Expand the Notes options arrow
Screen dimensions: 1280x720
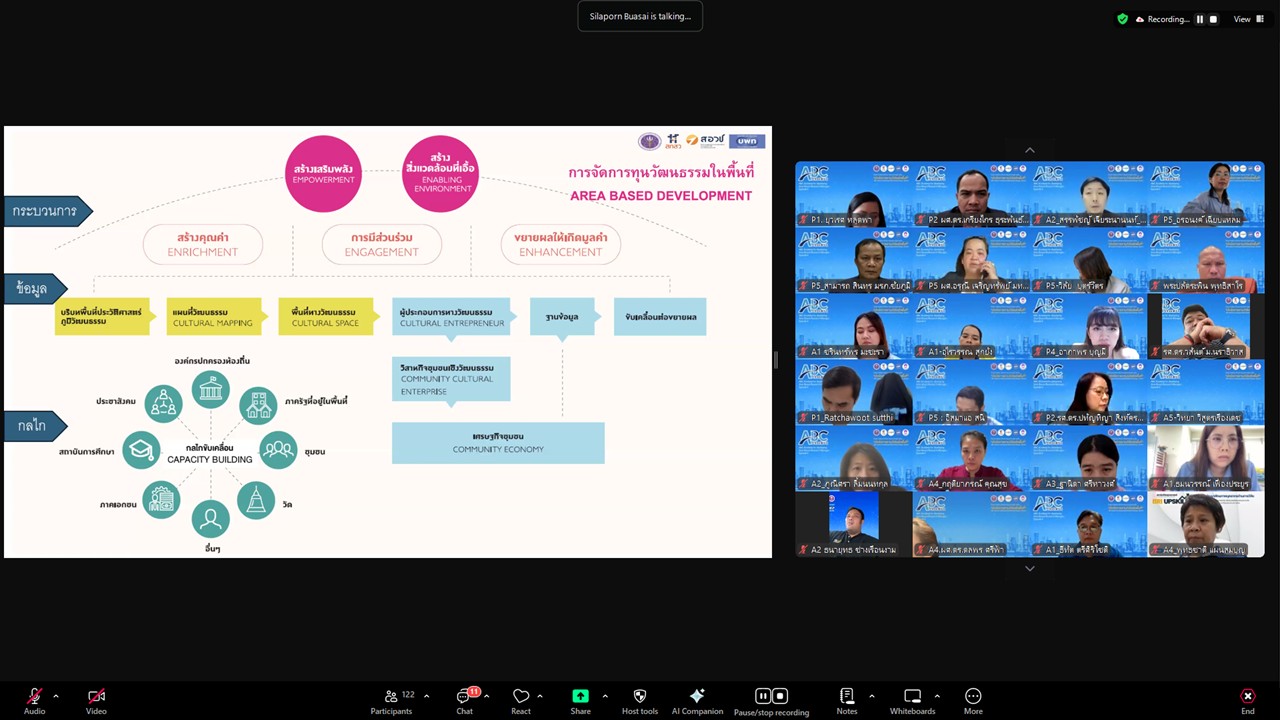click(x=871, y=696)
